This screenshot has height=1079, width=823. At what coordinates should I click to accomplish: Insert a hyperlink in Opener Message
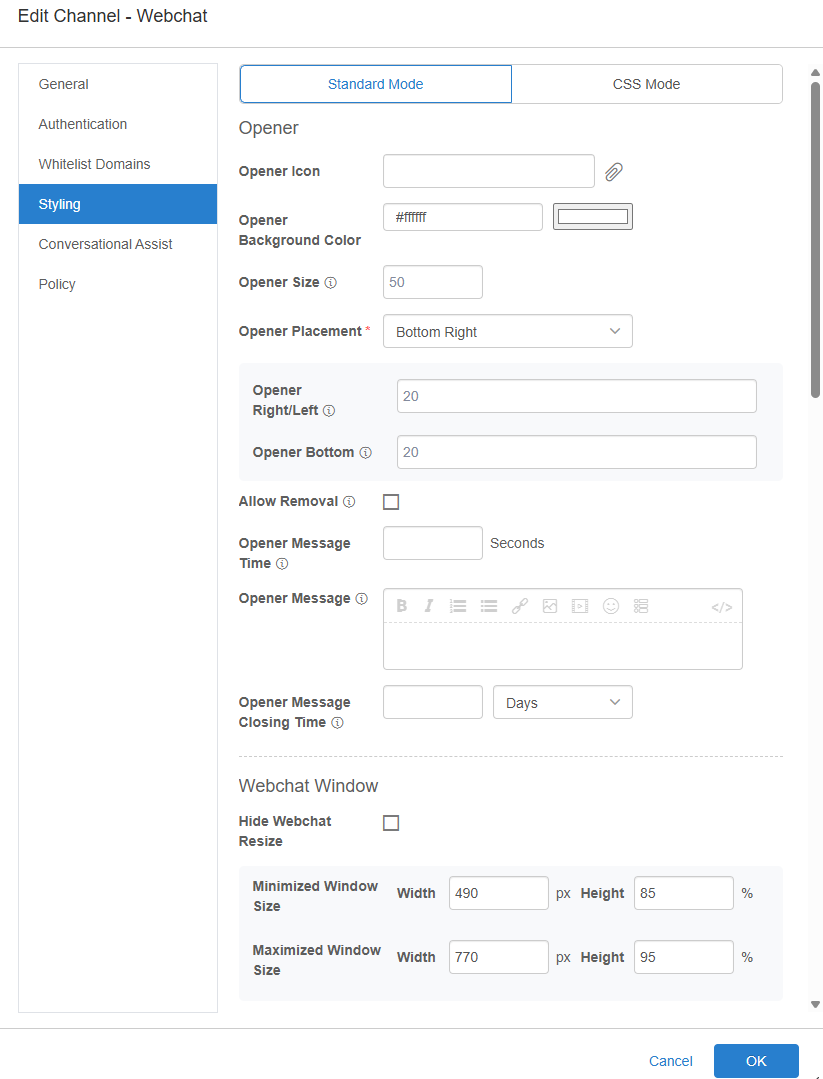click(519, 606)
